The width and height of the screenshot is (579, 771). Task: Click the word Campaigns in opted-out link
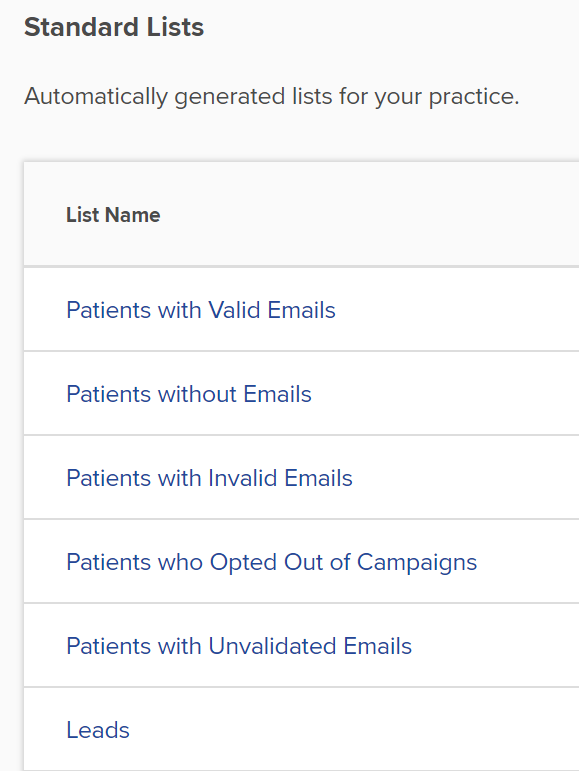point(417,563)
